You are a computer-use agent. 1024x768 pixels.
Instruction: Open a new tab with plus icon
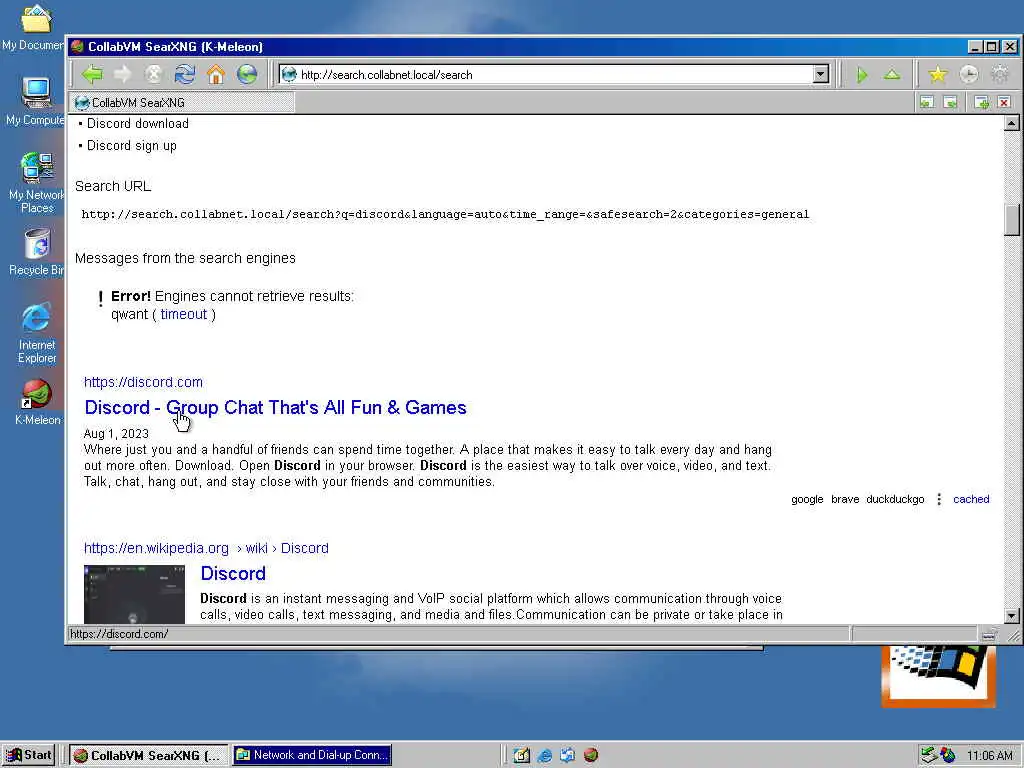pos(981,103)
